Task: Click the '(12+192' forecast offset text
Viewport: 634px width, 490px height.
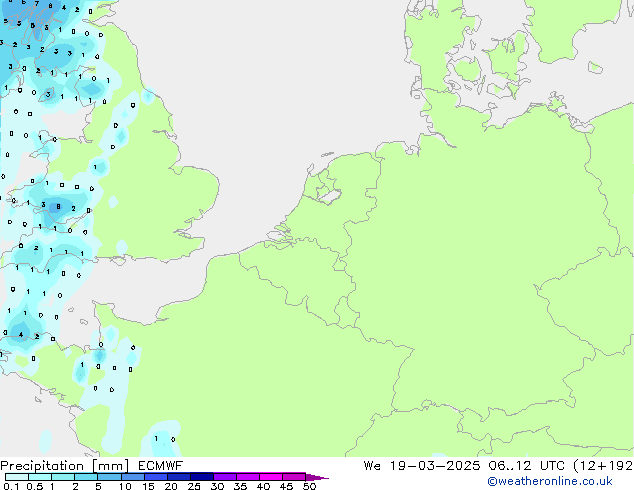Action: tap(603, 466)
